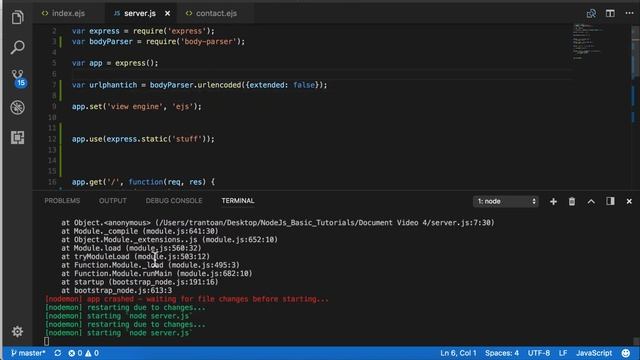This screenshot has width=640, height=360.
Task: Change end of line sequence 'LF'
Action: (563, 353)
